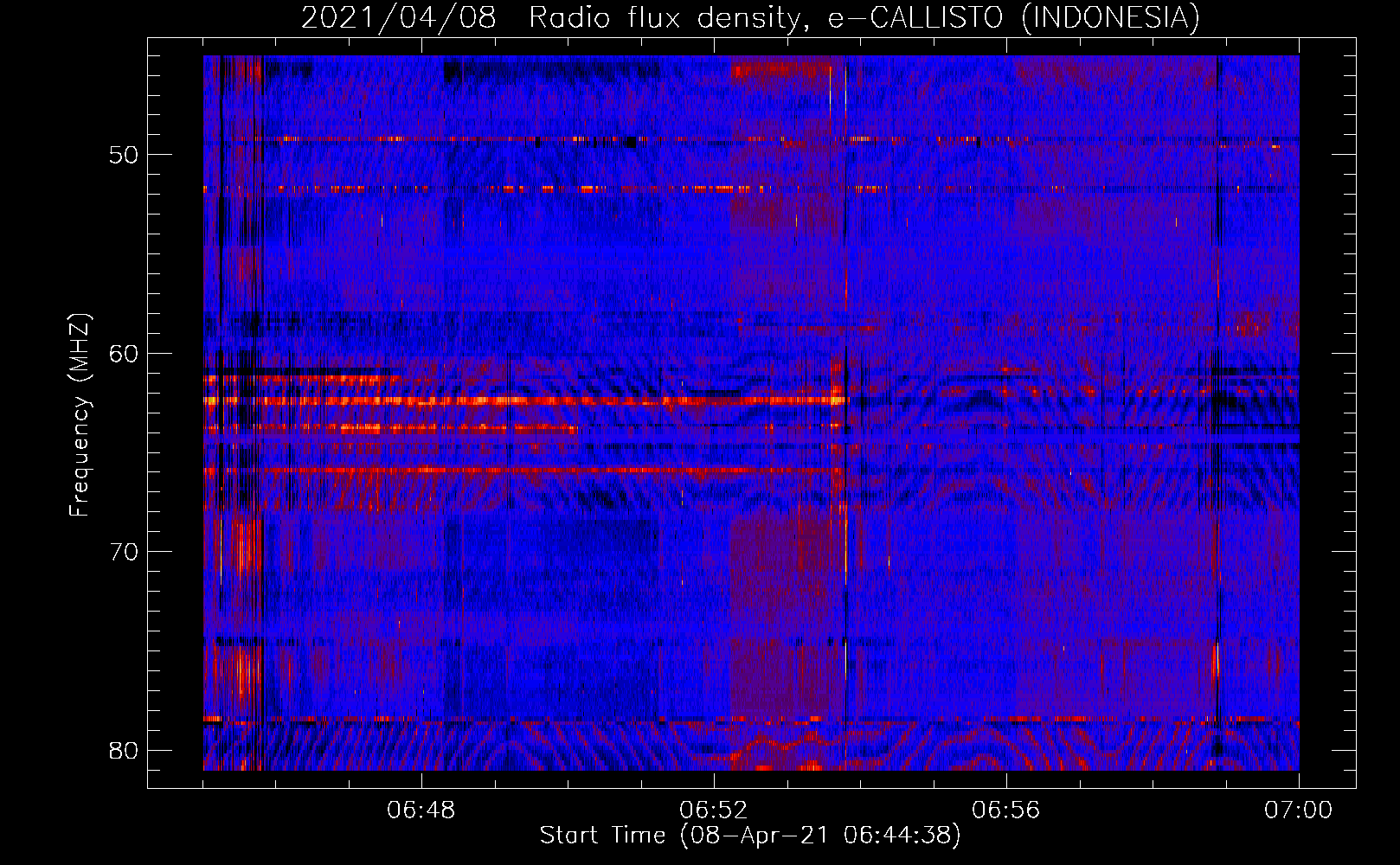Click the 'Frequency (MHZ)' y-axis label

(80, 415)
